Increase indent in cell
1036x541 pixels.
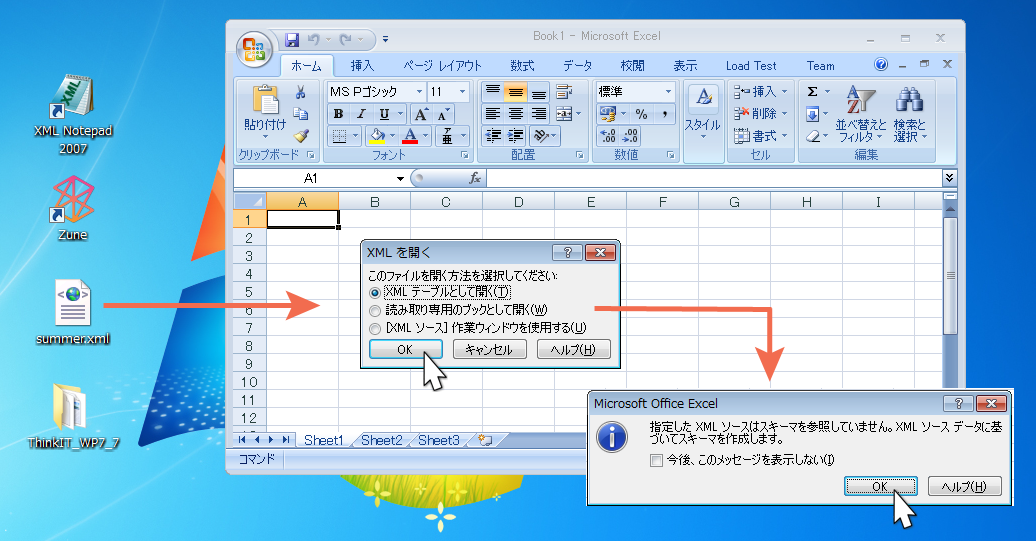click(x=516, y=136)
